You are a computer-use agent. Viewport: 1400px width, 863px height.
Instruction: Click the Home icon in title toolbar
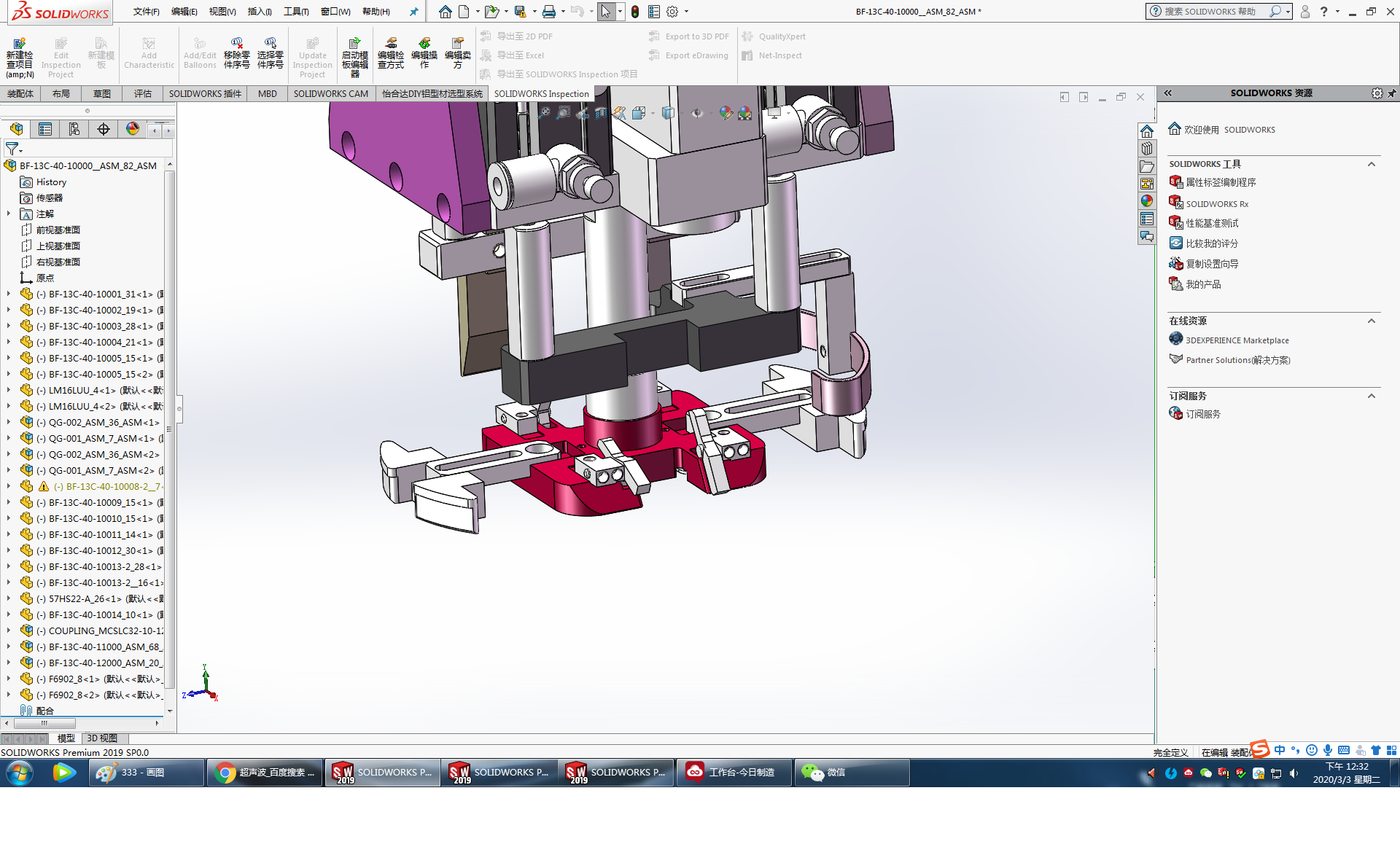click(x=445, y=12)
